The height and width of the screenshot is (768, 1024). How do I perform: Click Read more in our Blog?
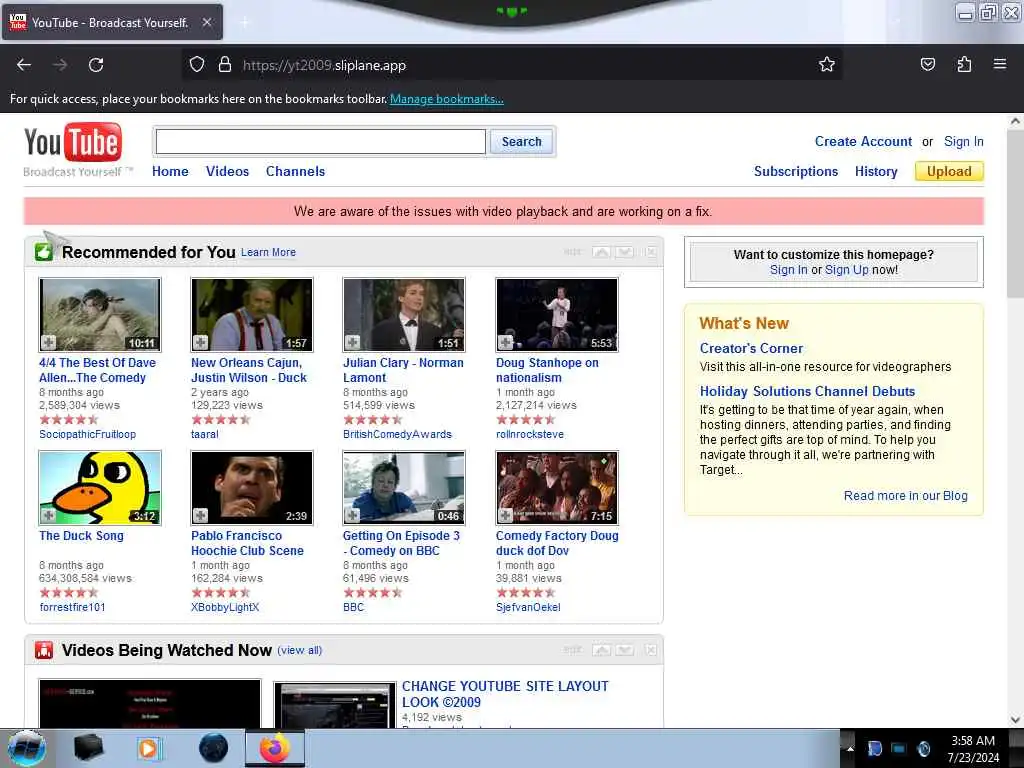905,496
